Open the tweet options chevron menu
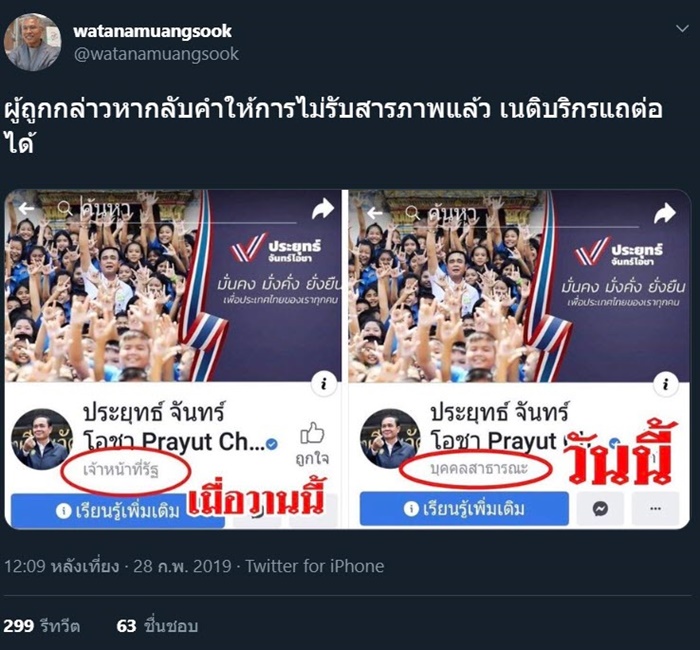Viewport: 700px width, 650px height. pos(682,29)
